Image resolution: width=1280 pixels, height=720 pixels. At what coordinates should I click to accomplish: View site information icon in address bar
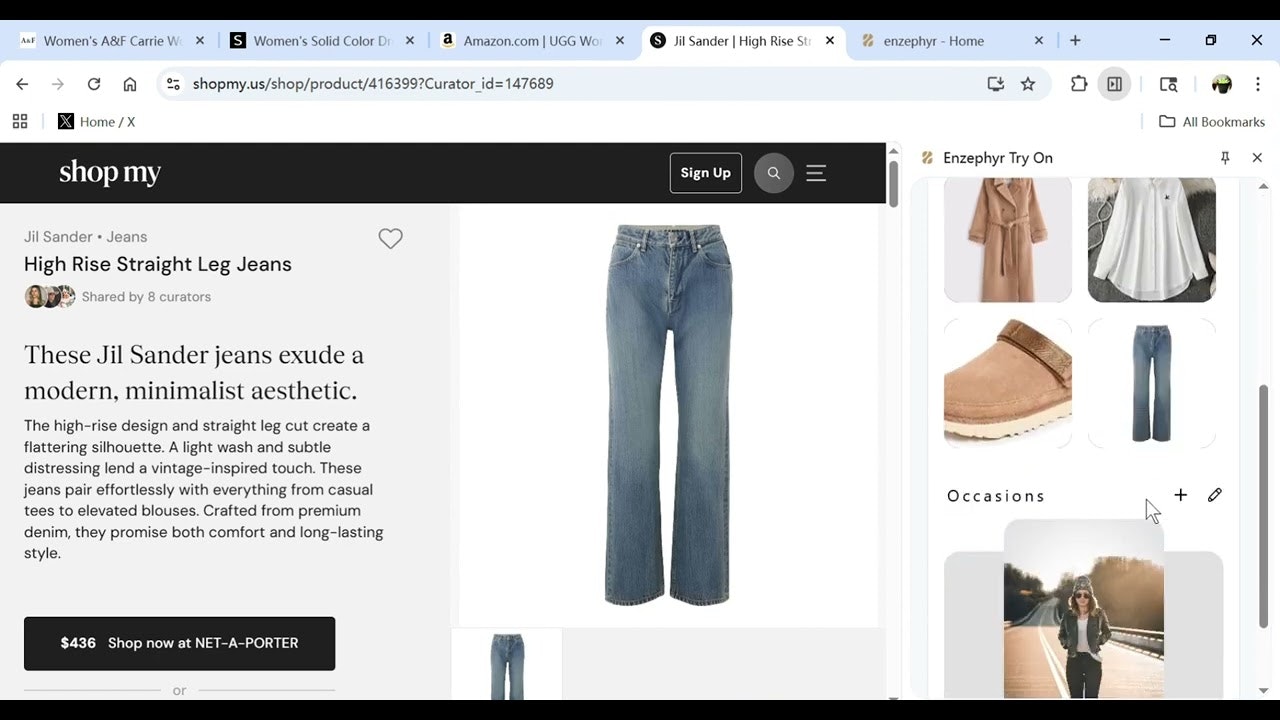pos(173,84)
